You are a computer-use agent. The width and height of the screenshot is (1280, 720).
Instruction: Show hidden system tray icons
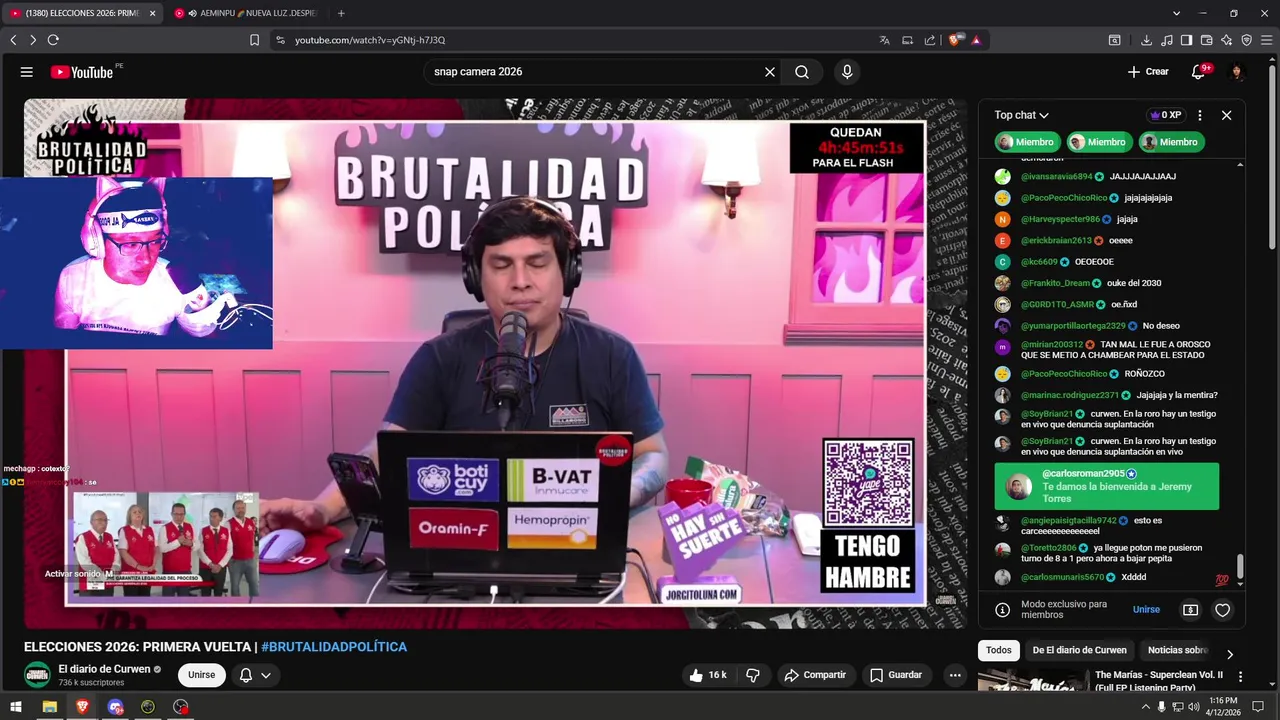tap(1145, 707)
